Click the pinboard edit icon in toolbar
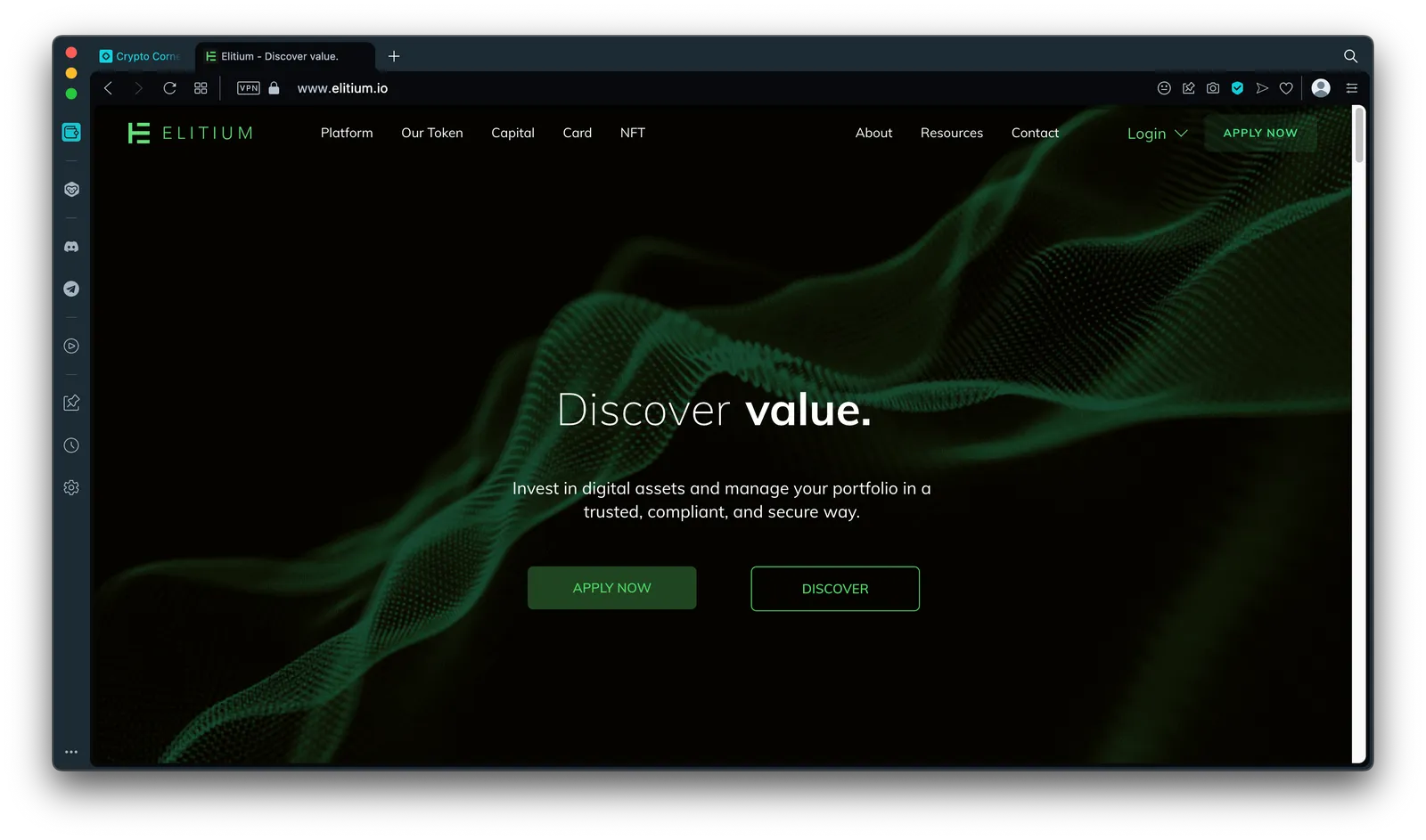Image resolution: width=1426 pixels, height=840 pixels. click(1189, 88)
